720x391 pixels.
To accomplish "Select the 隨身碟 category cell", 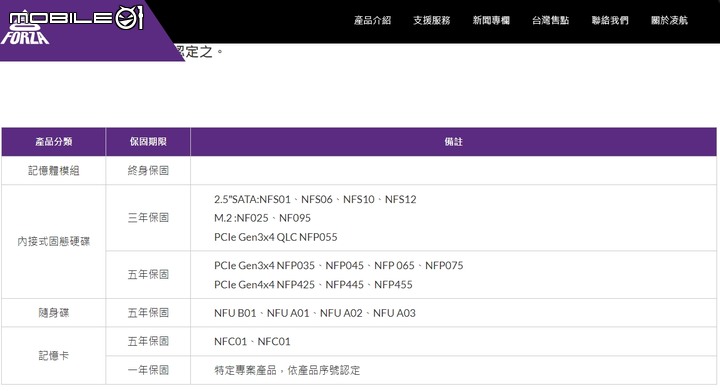I will pyautogui.click(x=54, y=313).
